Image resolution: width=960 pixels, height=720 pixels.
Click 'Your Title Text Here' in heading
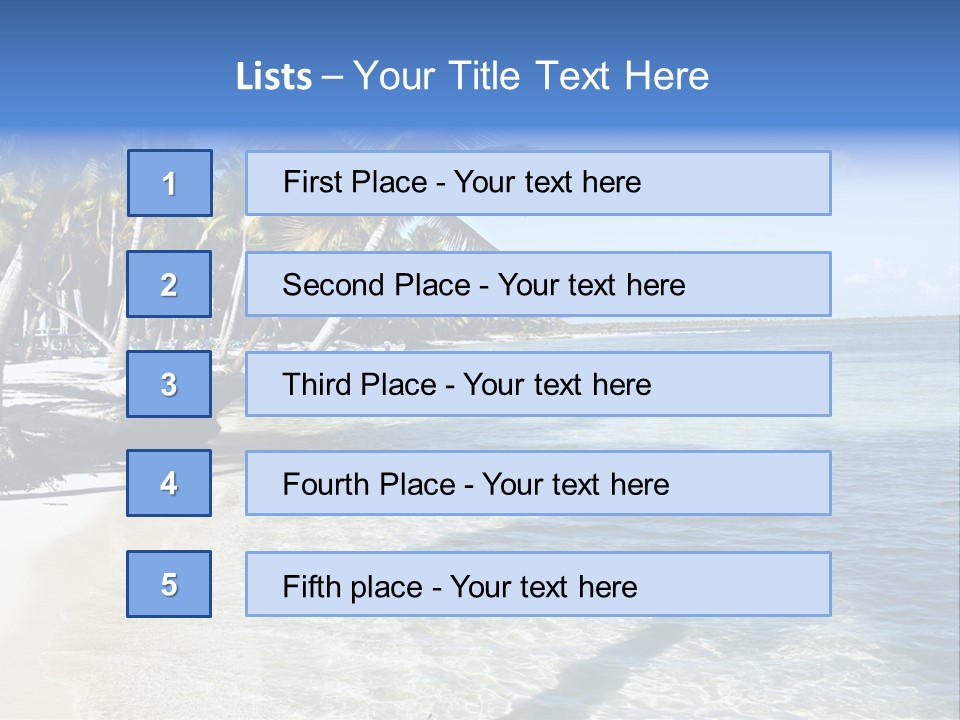tap(531, 77)
